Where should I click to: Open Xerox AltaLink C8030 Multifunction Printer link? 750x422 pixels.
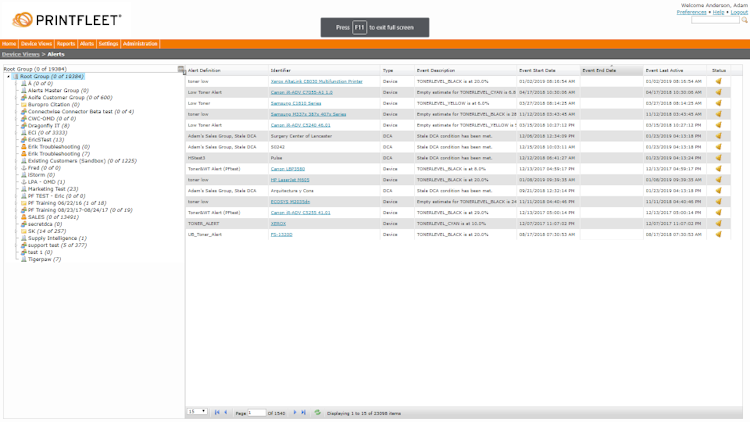tap(317, 81)
